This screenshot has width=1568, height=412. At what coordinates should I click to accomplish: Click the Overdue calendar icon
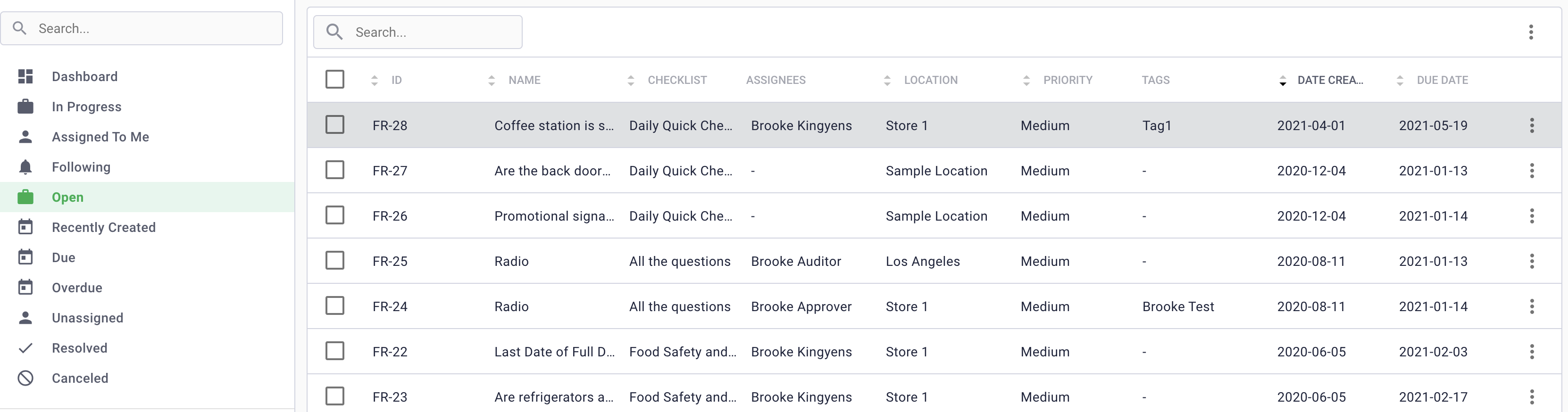pos(25,287)
